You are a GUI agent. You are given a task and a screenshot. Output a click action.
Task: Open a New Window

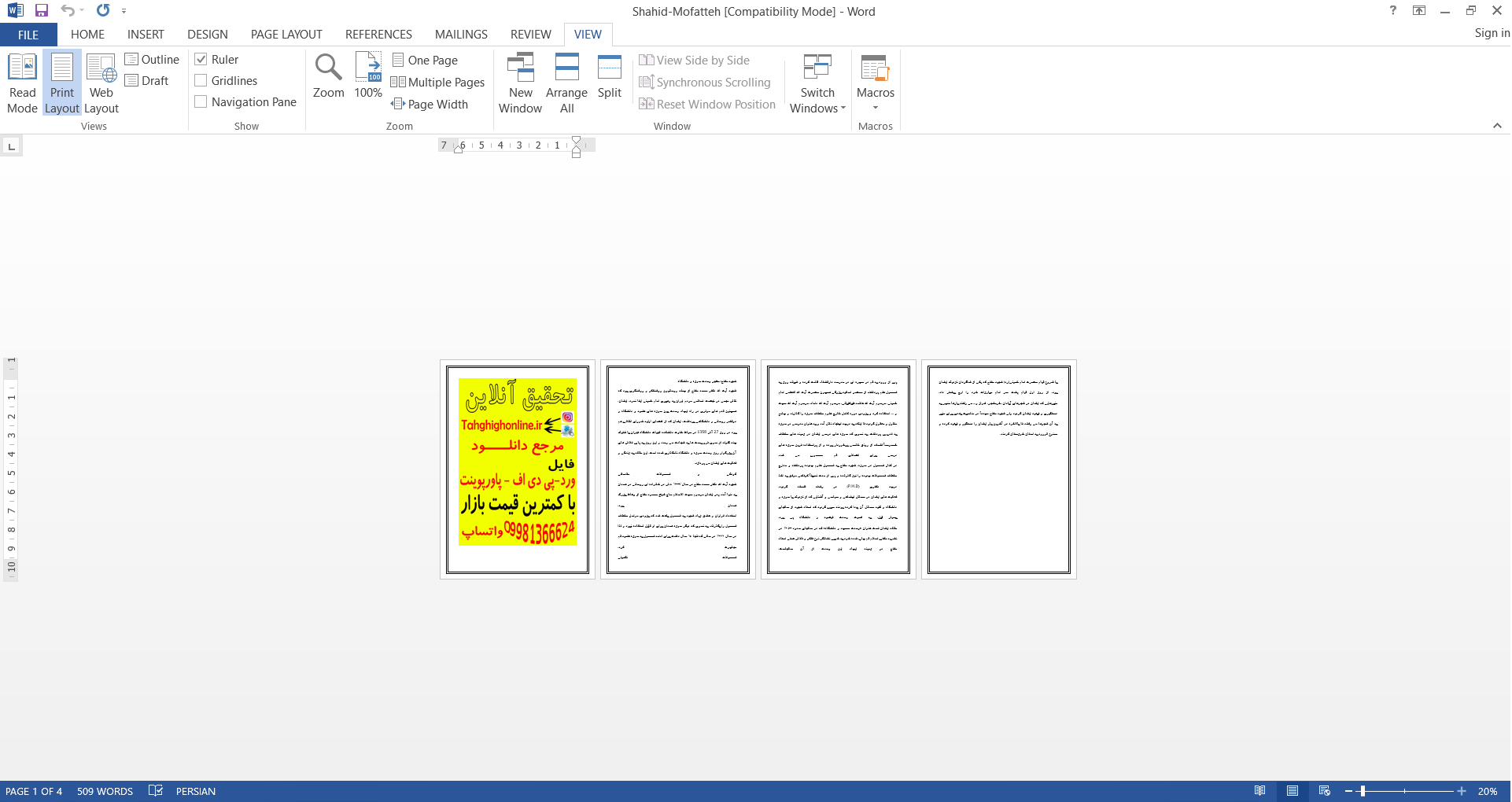520,83
